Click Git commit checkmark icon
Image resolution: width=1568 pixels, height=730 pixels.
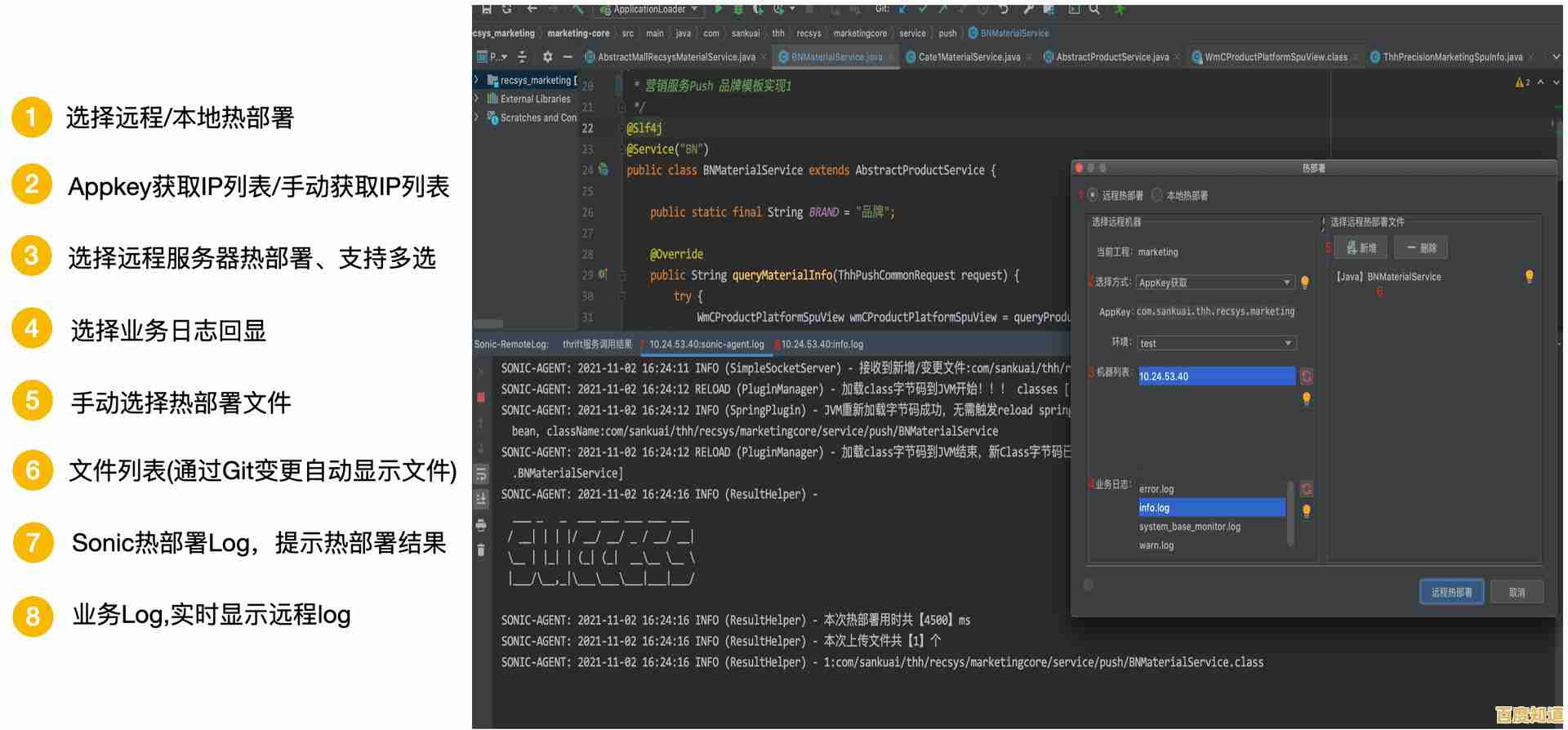pyautogui.click(x=922, y=9)
